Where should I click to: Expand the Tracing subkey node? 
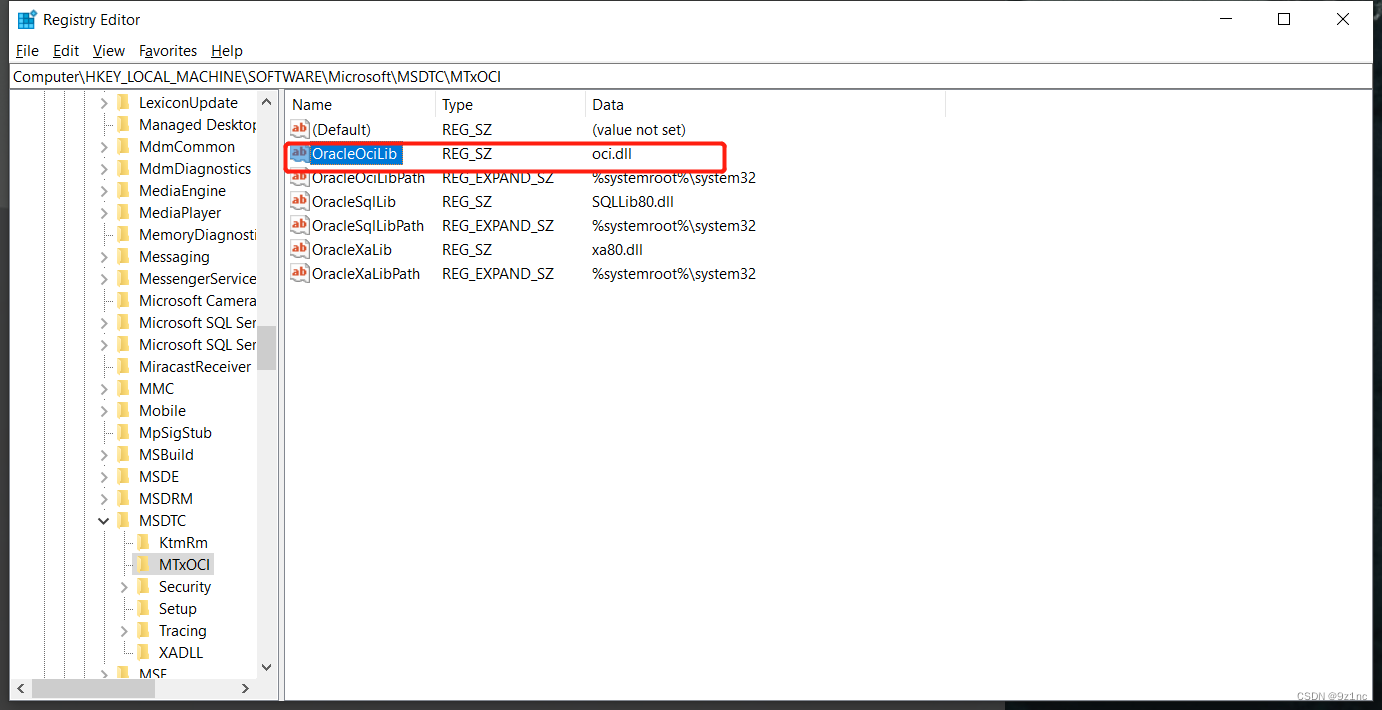tap(124, 631)
